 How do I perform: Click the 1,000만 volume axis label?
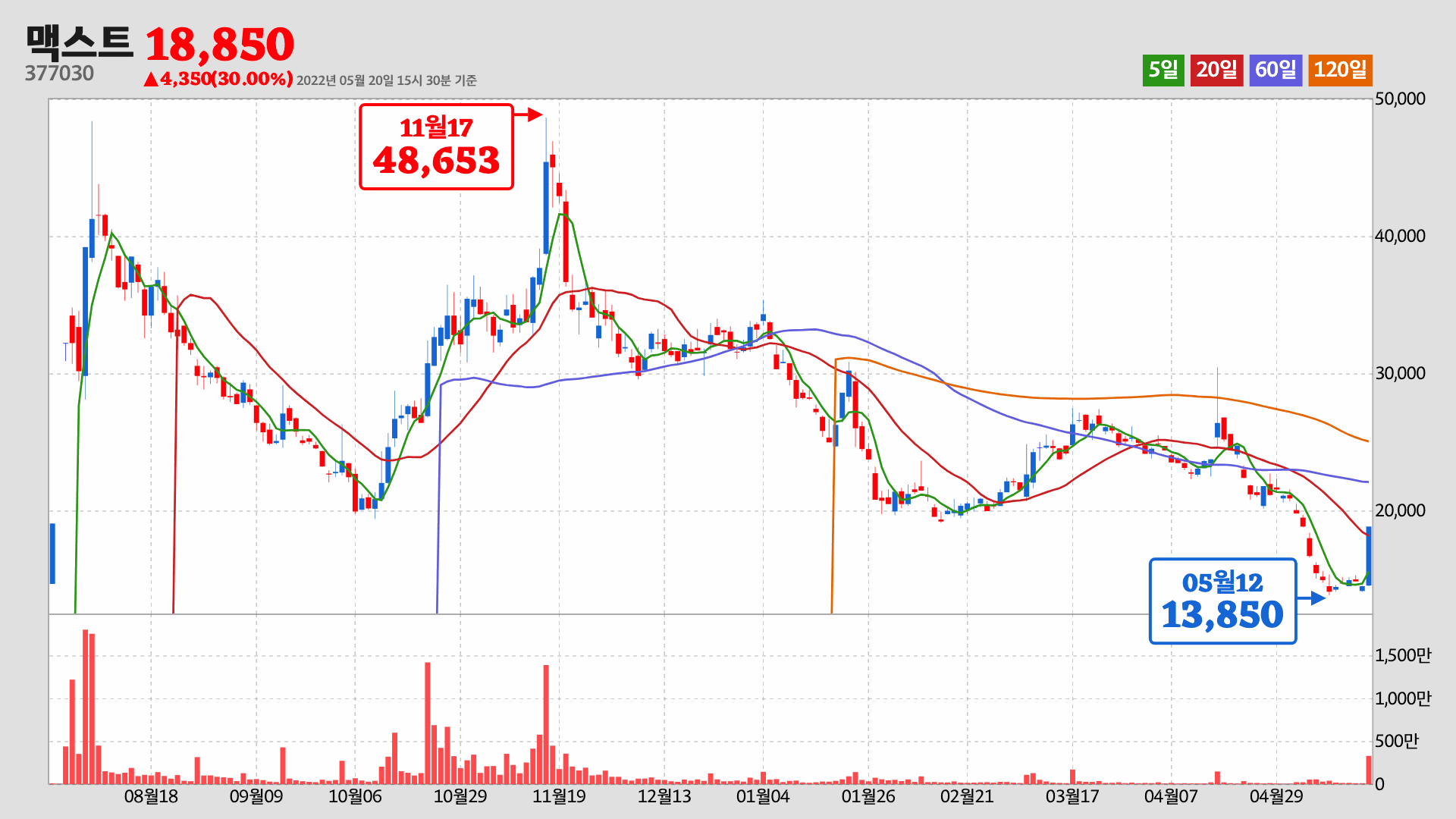tap(1403, 698)
